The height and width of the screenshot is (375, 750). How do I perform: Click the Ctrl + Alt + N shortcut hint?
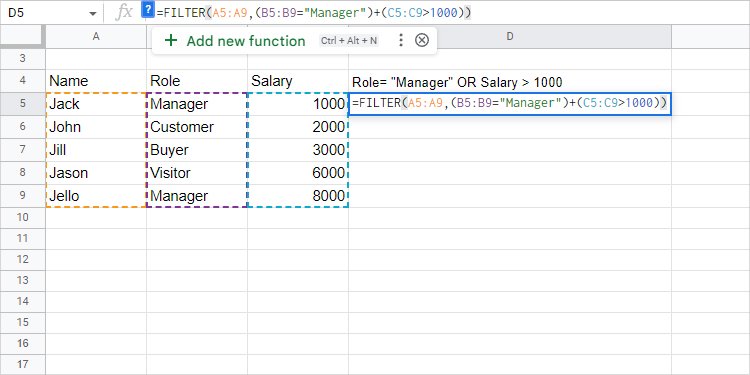coord(349,41)
